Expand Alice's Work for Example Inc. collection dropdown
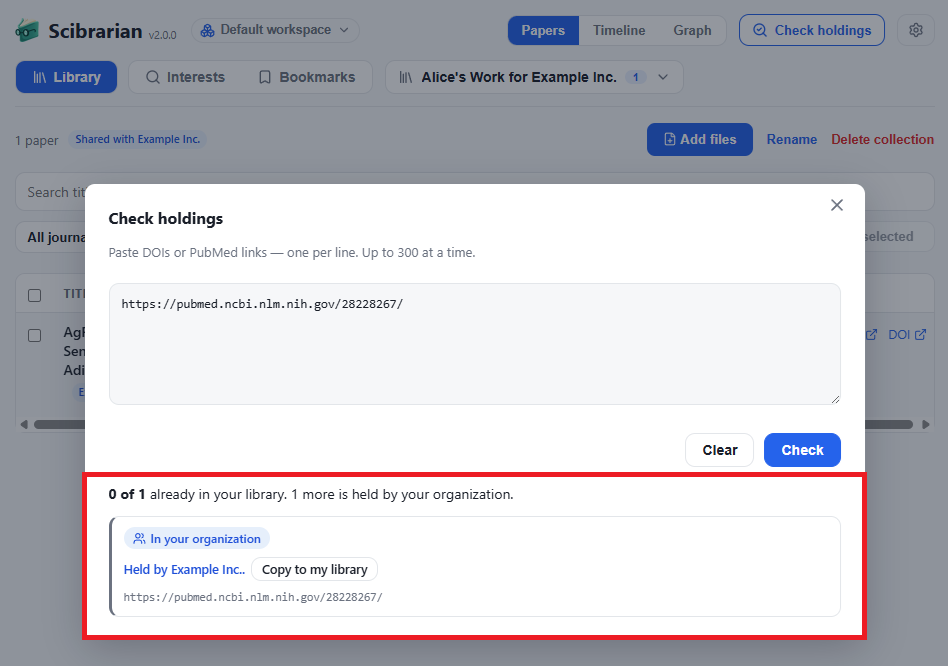Viewport: 948px width, 666px height. coord(534,77)
